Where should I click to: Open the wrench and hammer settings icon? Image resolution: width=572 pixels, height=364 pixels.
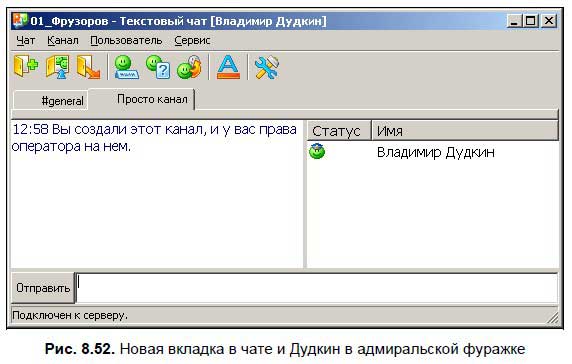(267, 67)
